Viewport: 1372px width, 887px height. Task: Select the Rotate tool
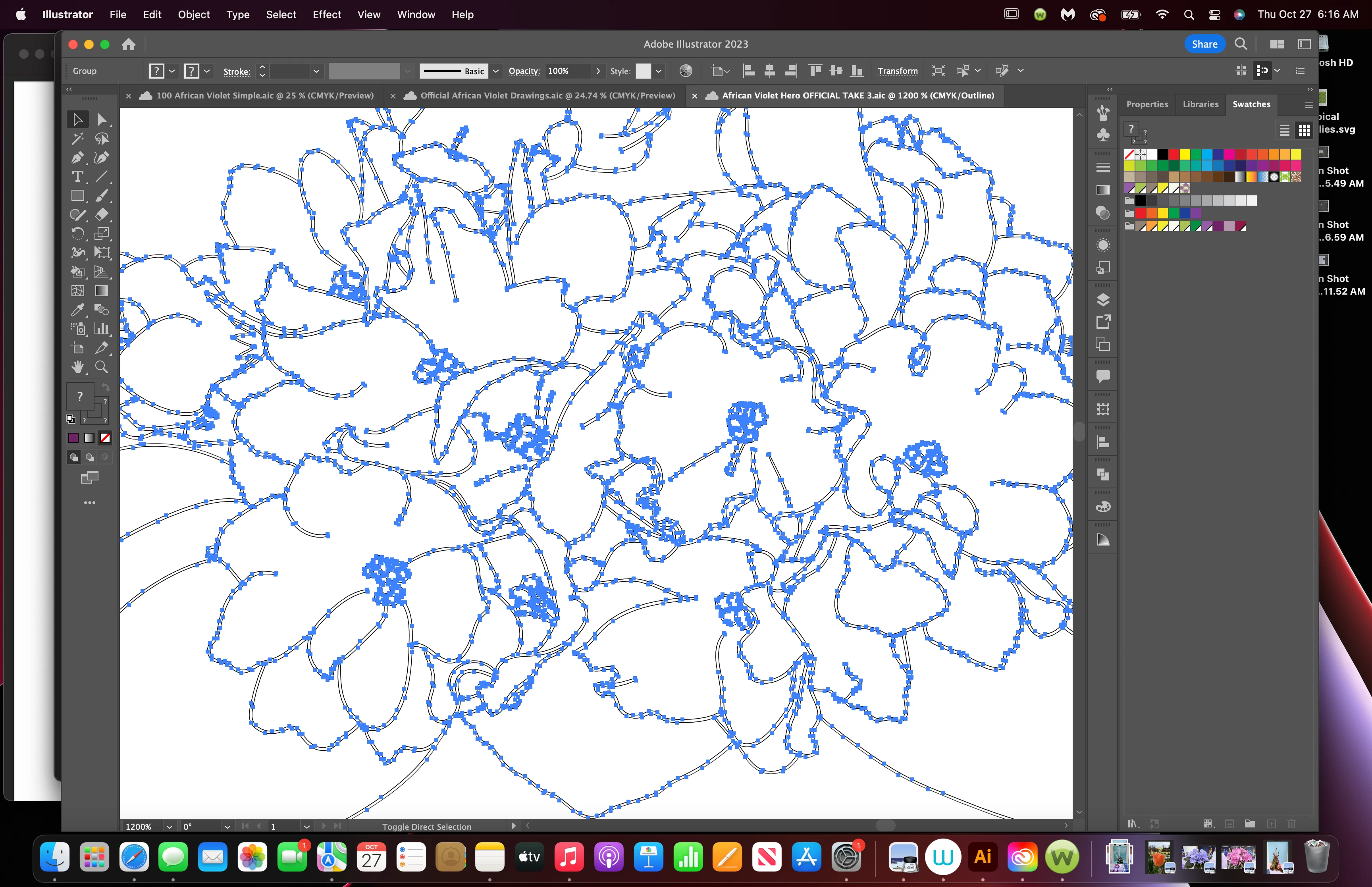click(x=77, y=234)
